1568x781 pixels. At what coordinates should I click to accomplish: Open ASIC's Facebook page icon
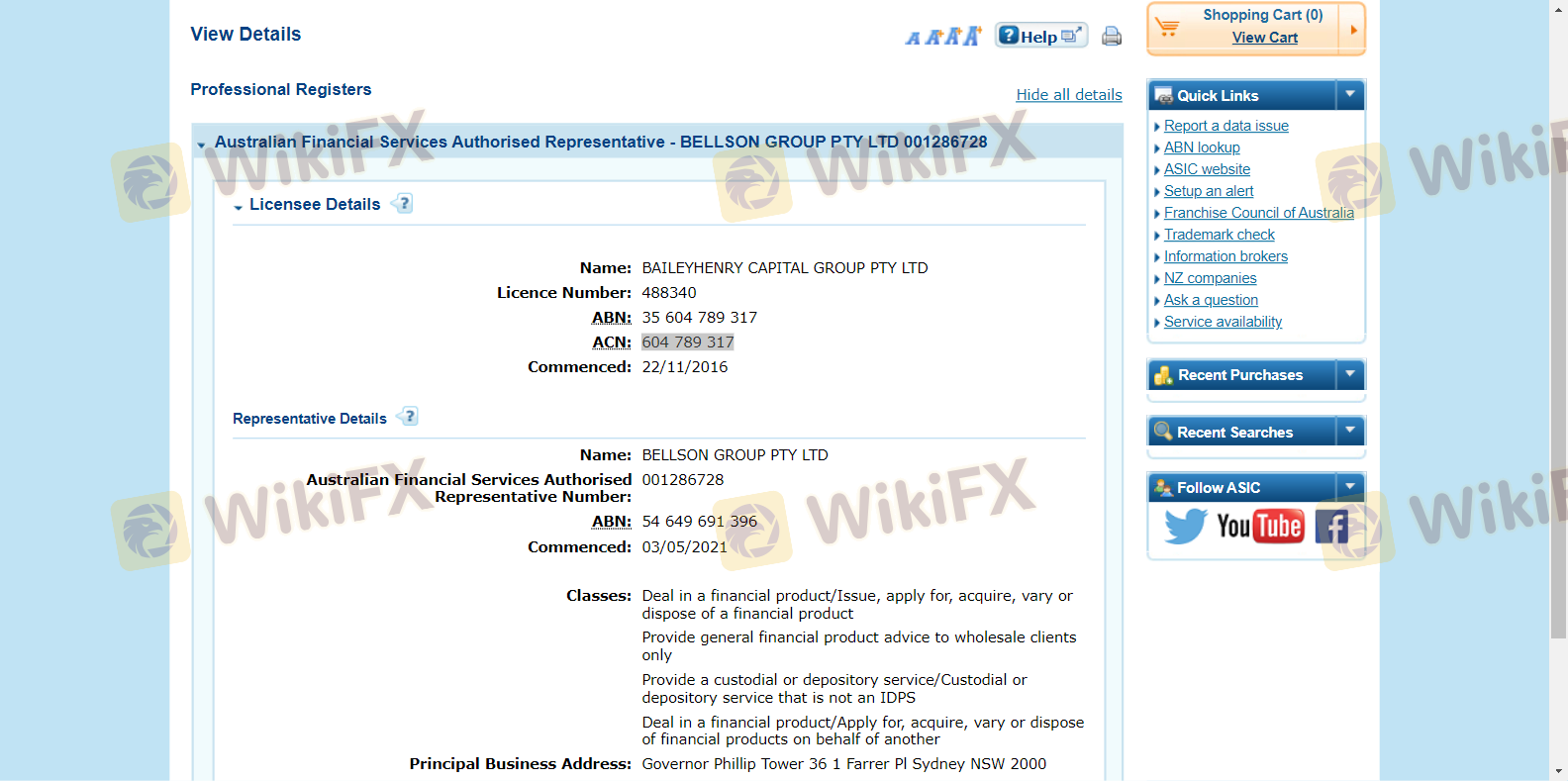[1330, 527]
